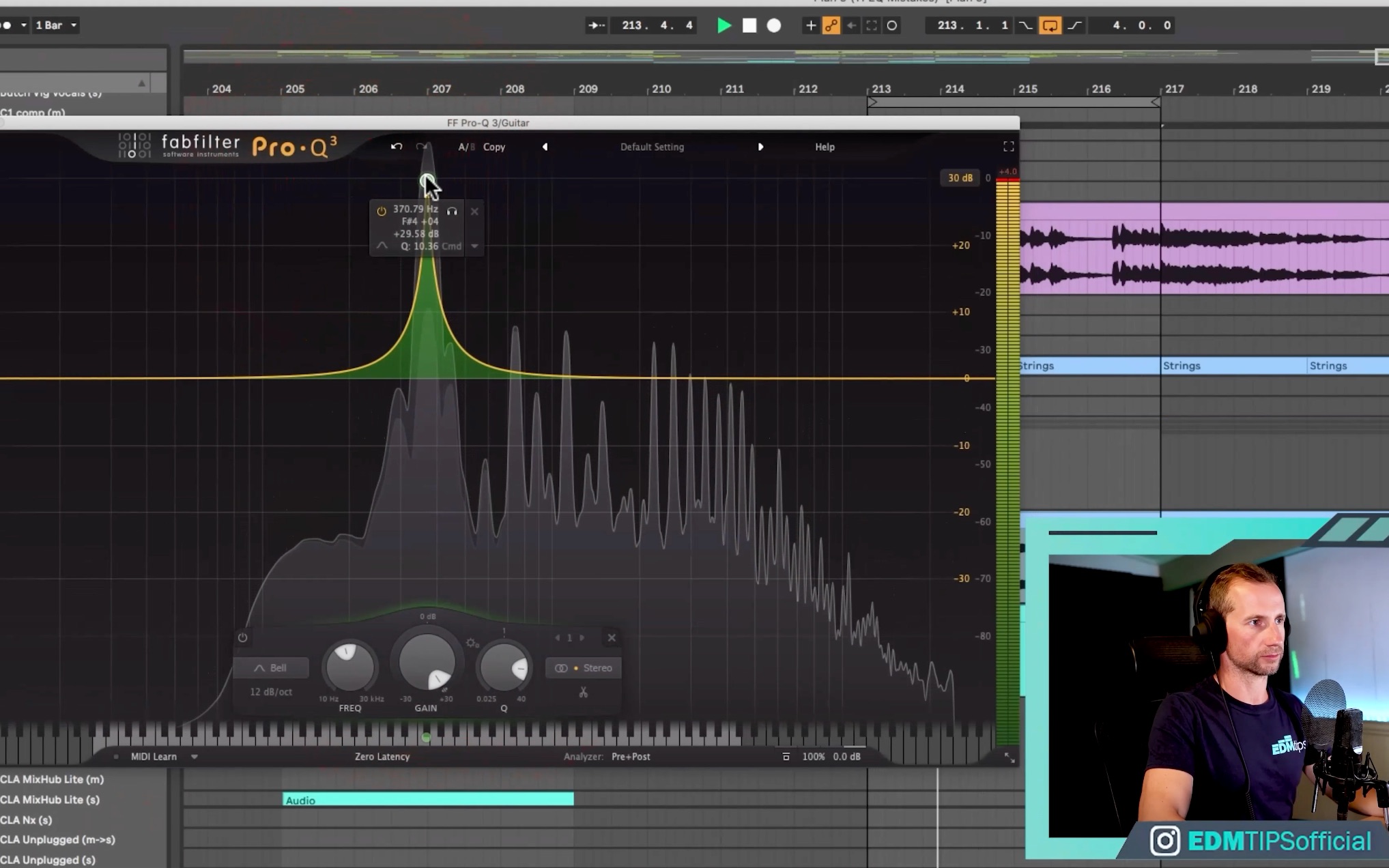
Task: Click the GAIN knob
Action: [x=427, y=661]
